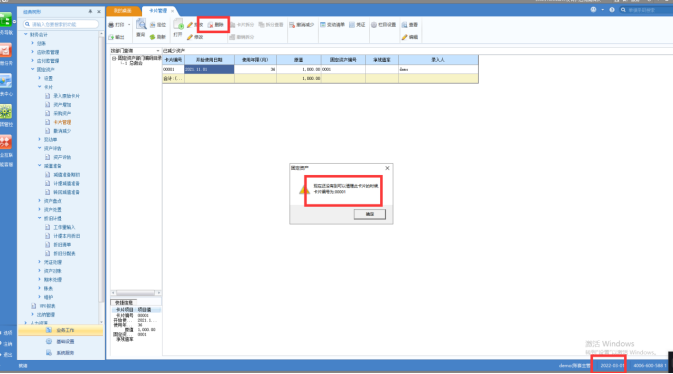
Task: Switch to the orange 我的桌面 tab
Action: pyautogui.click(x=123, y=11)
